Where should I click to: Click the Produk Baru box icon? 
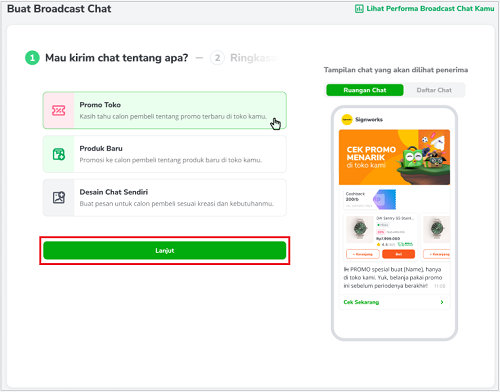[x=59, y=154]
